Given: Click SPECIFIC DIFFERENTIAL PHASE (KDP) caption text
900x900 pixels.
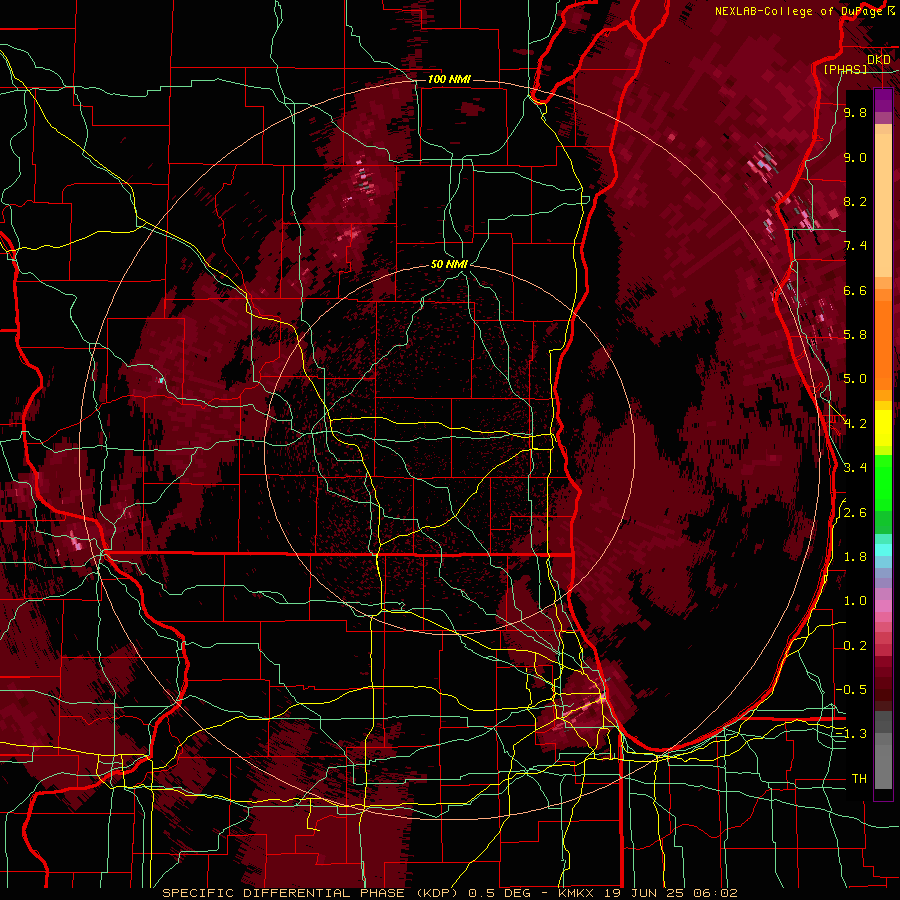Looking at the screenshot, I should (x=311, y=893).
